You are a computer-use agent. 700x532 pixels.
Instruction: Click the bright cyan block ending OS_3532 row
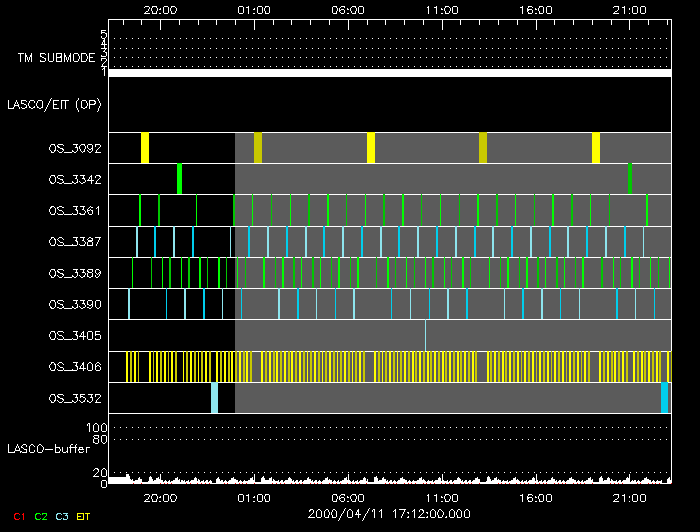point(665,398)
